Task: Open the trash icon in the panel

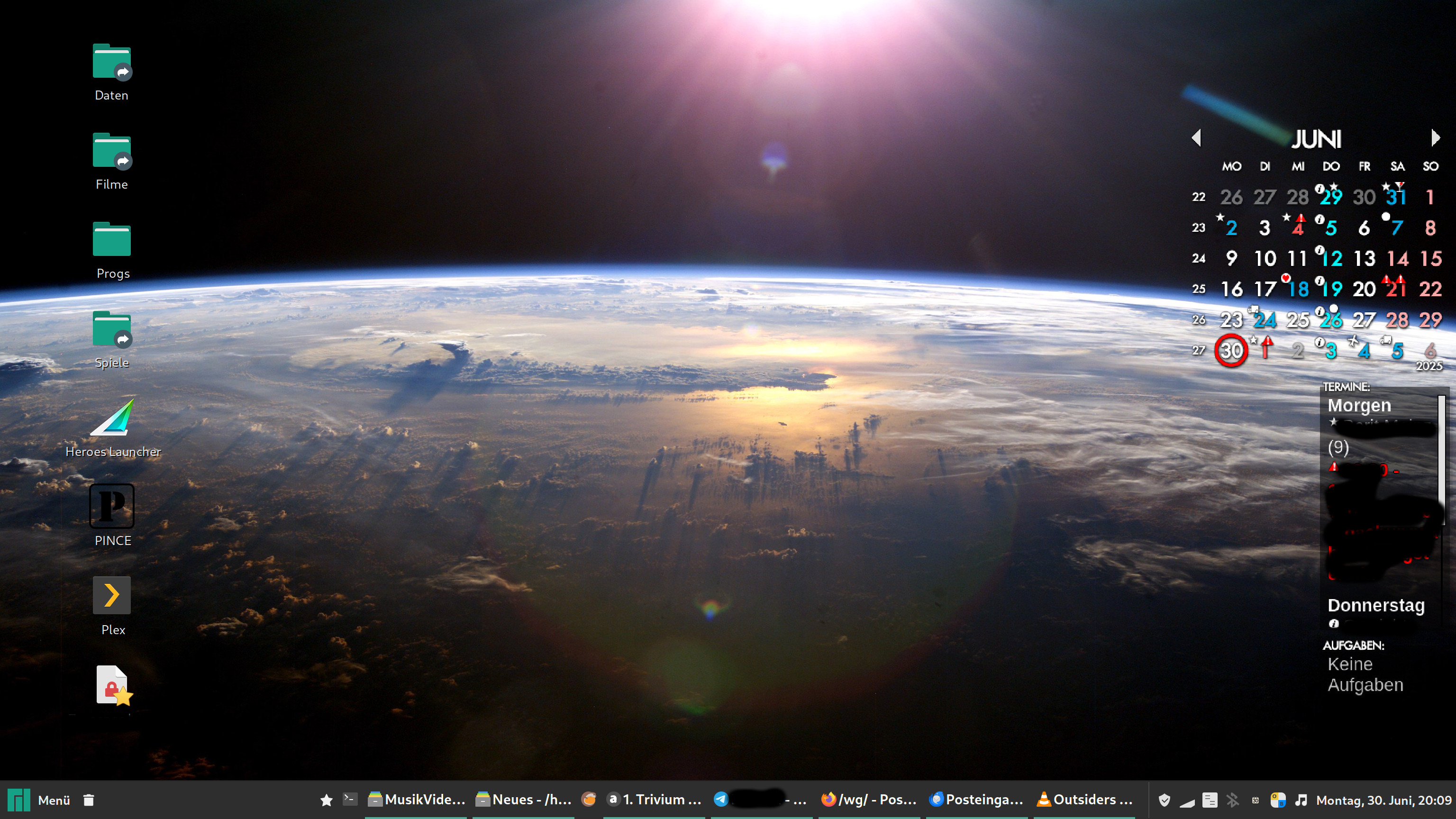Action: coord(88,801)
